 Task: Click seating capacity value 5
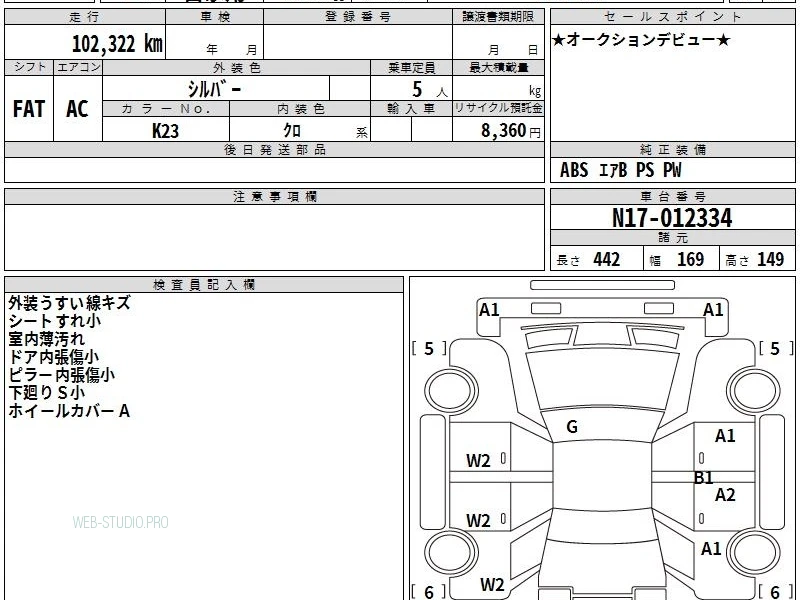[417, 89]
